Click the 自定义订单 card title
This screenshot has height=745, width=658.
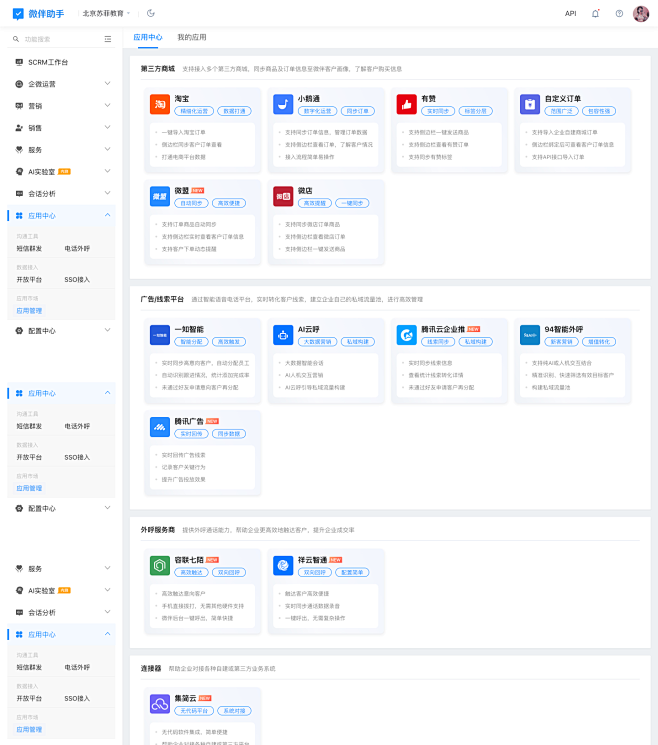pyautogui.click(x=563, y=99)
